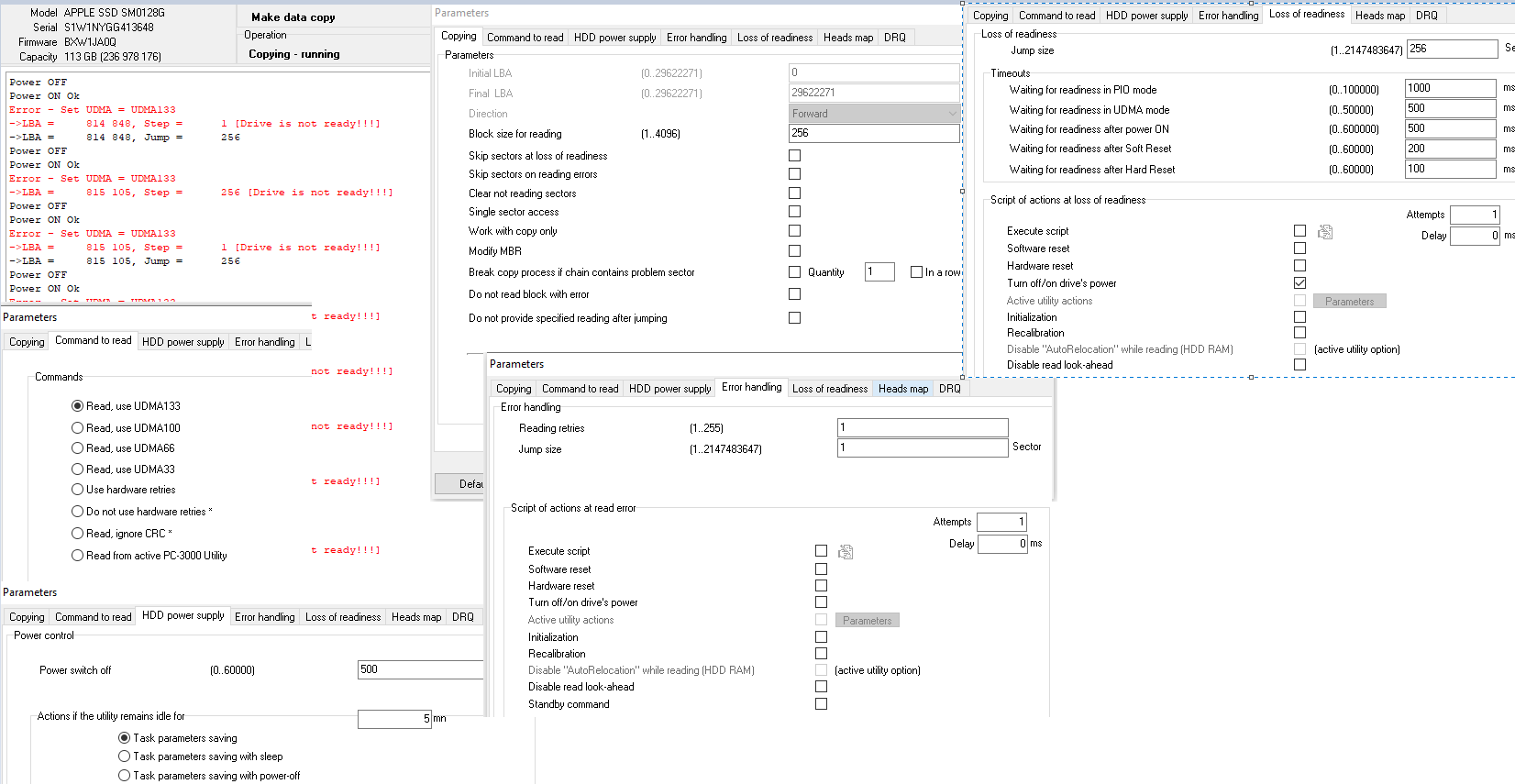Toggle Single sector access checkbox
The height and width of the screenshot is (784, 1515).
pos(794,212)
